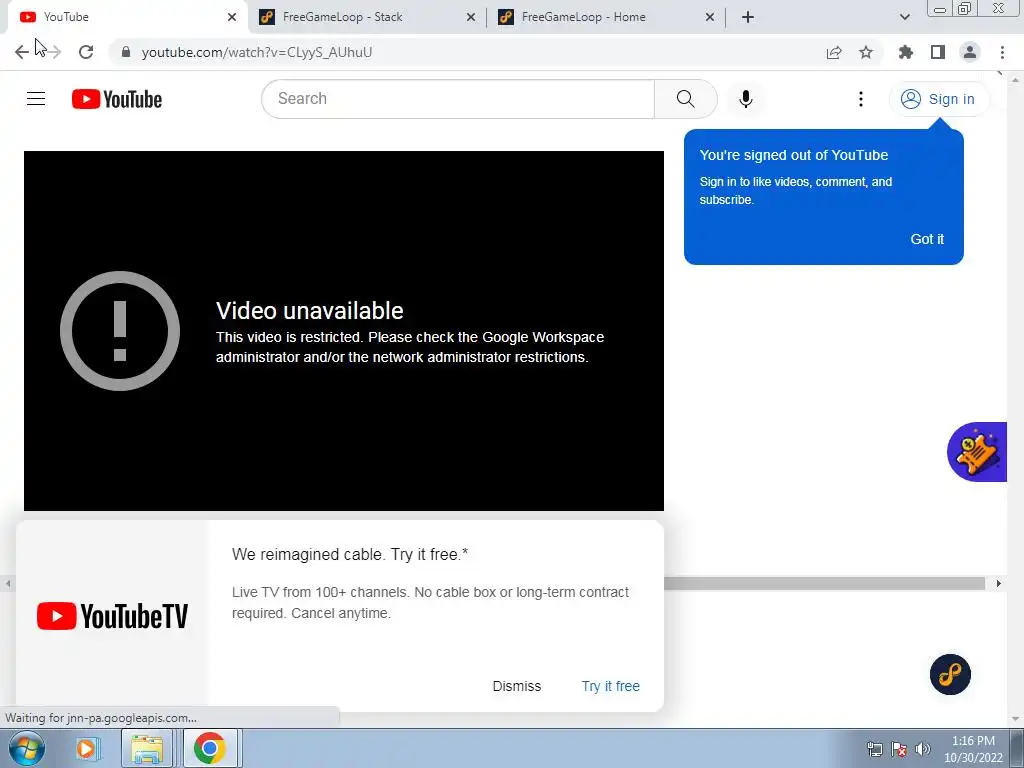The width and height of the screenshot is (1024, 768).
Task: Click the YouTube logo
Action: (117, 99)
